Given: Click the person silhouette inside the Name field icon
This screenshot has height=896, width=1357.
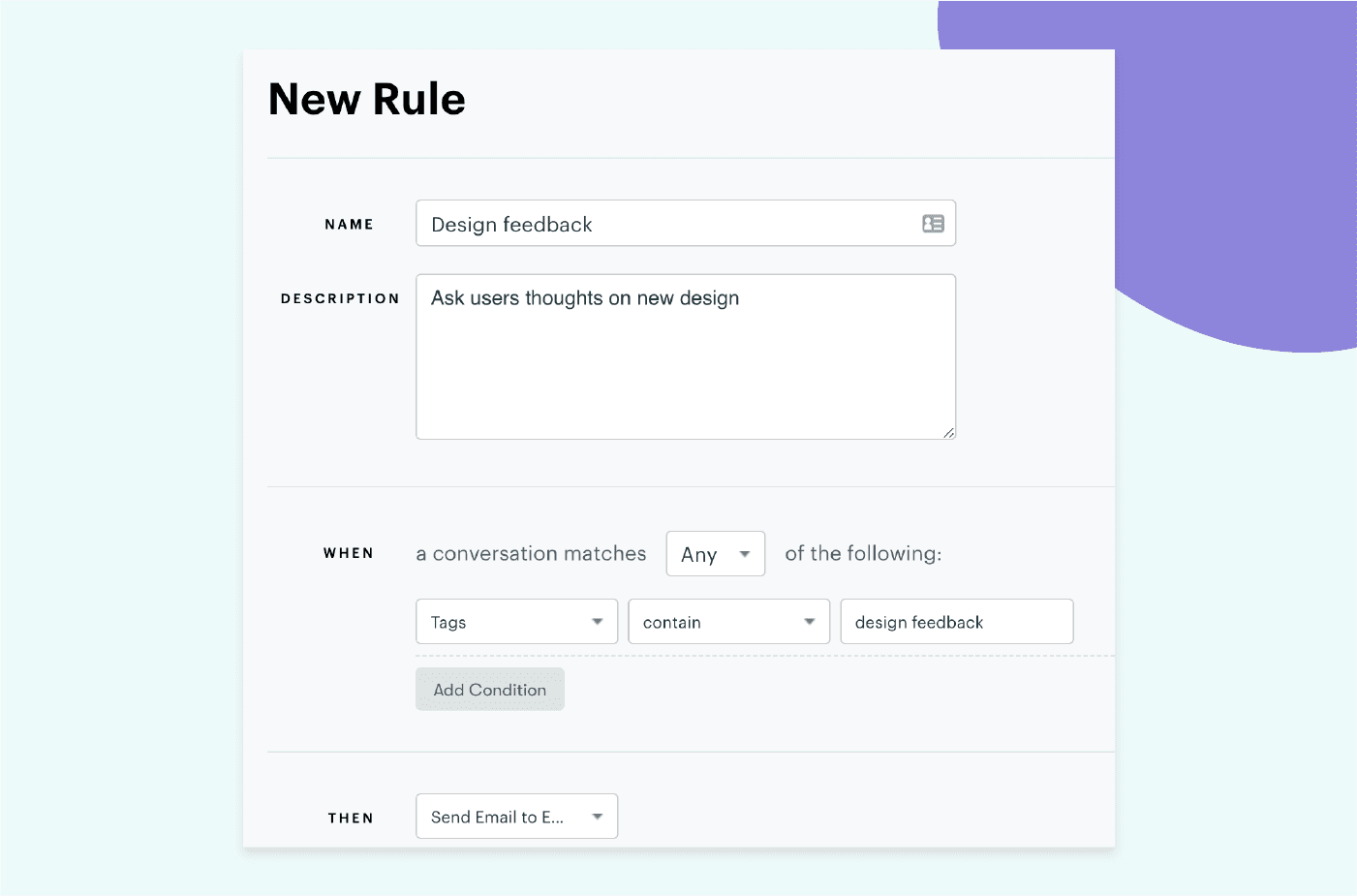Looking at the screenshot, I should click(928, 224).
